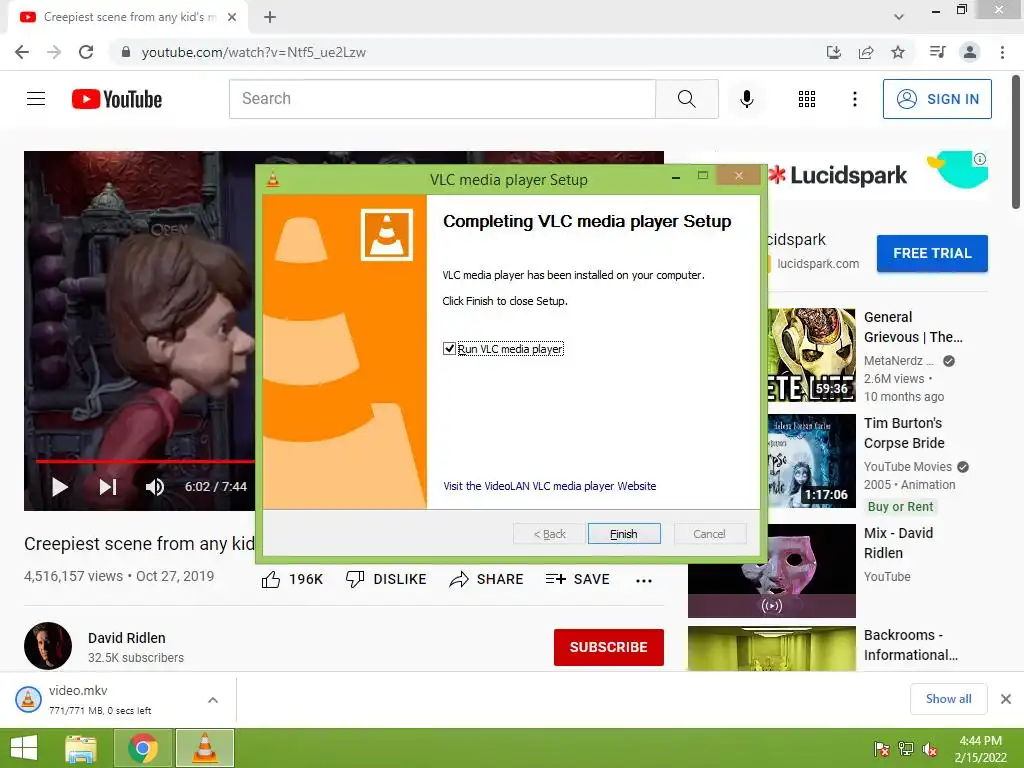Viewport: 1024px width, 768px height.
Task: Click the network tray icon
Action: coord(906,749)
